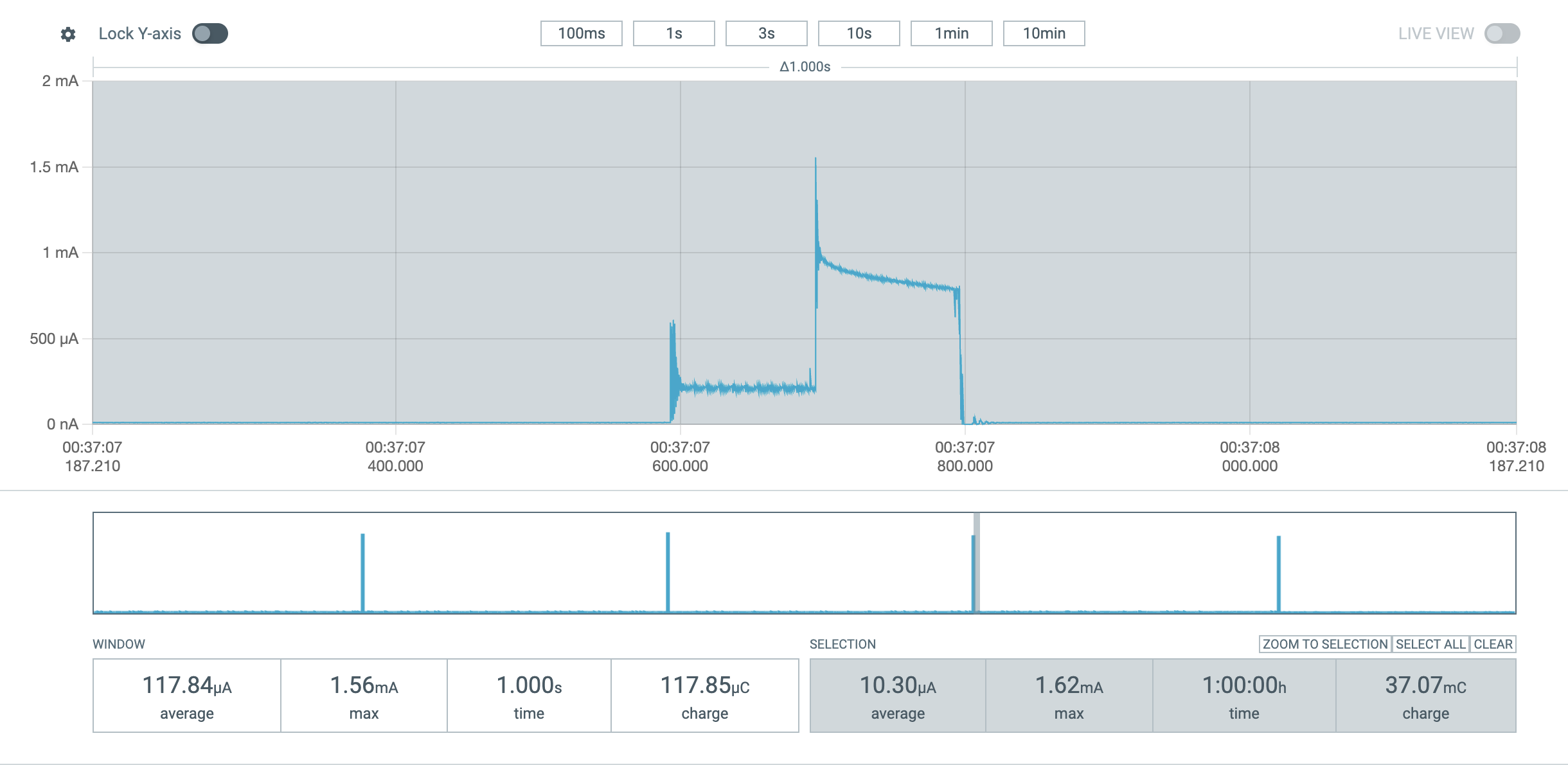This screenshot has width=1568, height=765.
Task: Click the 2 mA y-axis label
Action: pyautogui.click(x=60, y=81)
